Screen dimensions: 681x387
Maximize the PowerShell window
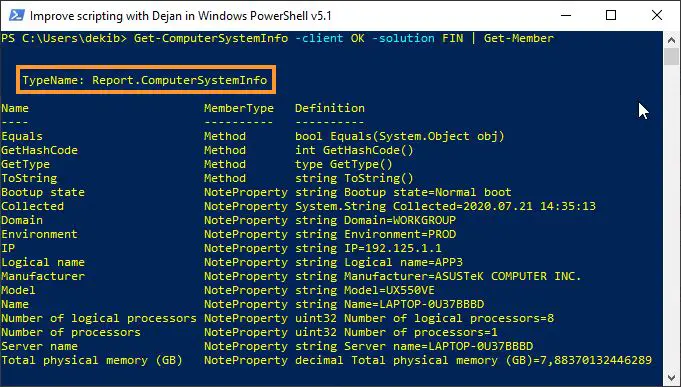(611, 16)
